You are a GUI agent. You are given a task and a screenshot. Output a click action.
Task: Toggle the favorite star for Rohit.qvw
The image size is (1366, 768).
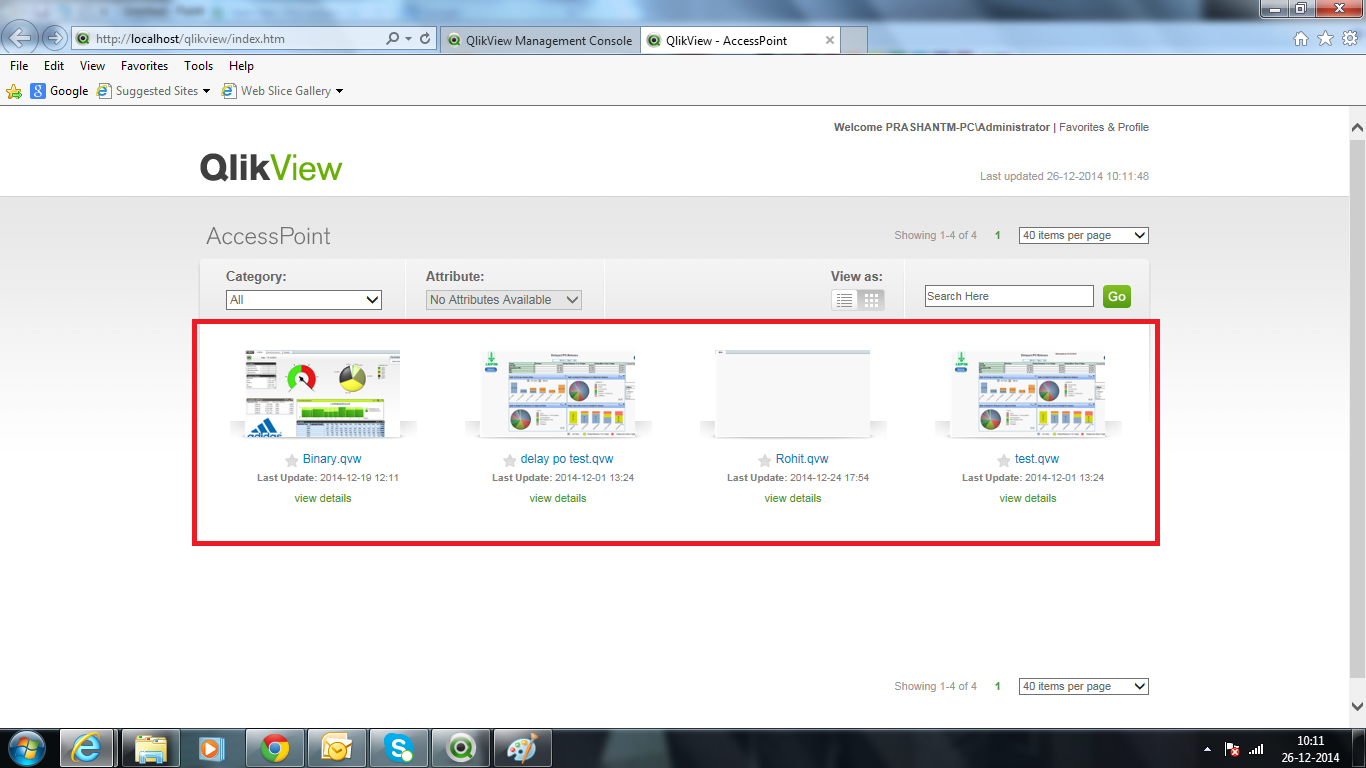764,460
